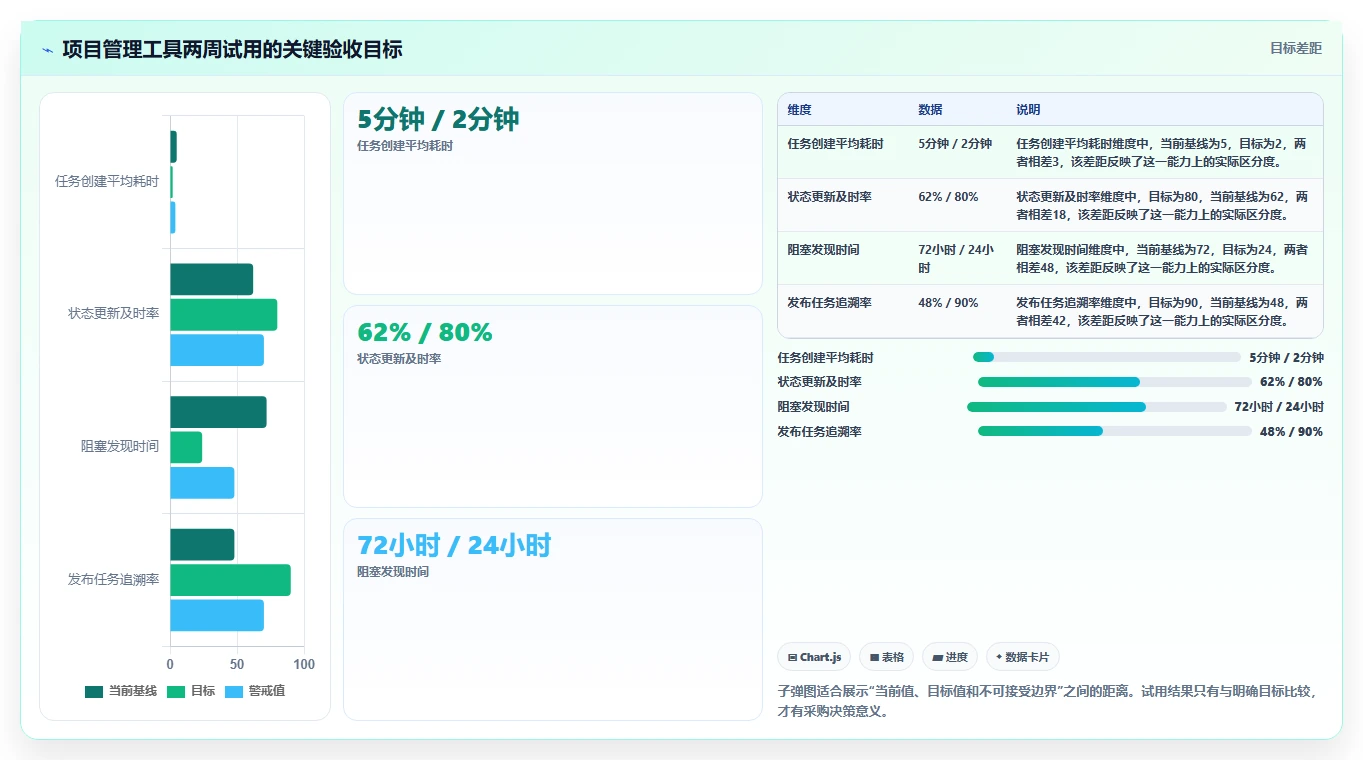Open the 72小时 / 24小时 metric card
The width and height of the screenshot is (1363, 760).
[x=553, y=619]
